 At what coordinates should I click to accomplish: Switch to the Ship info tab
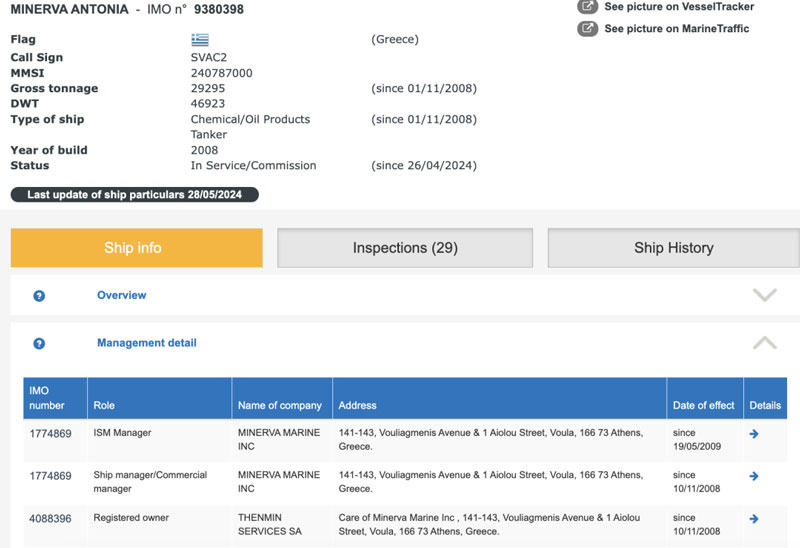(137, 248)
